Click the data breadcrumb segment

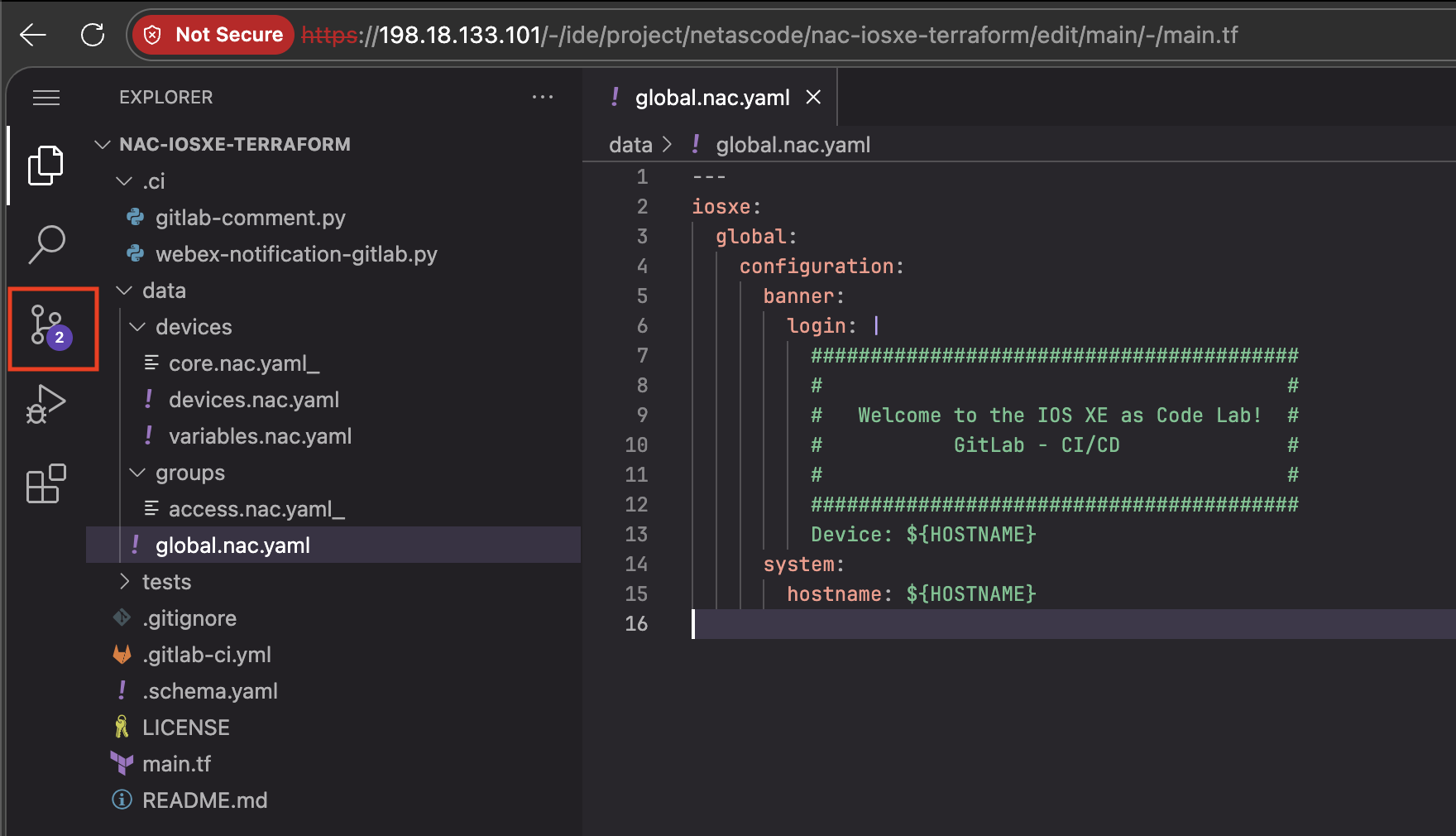(x=630, y=145)
